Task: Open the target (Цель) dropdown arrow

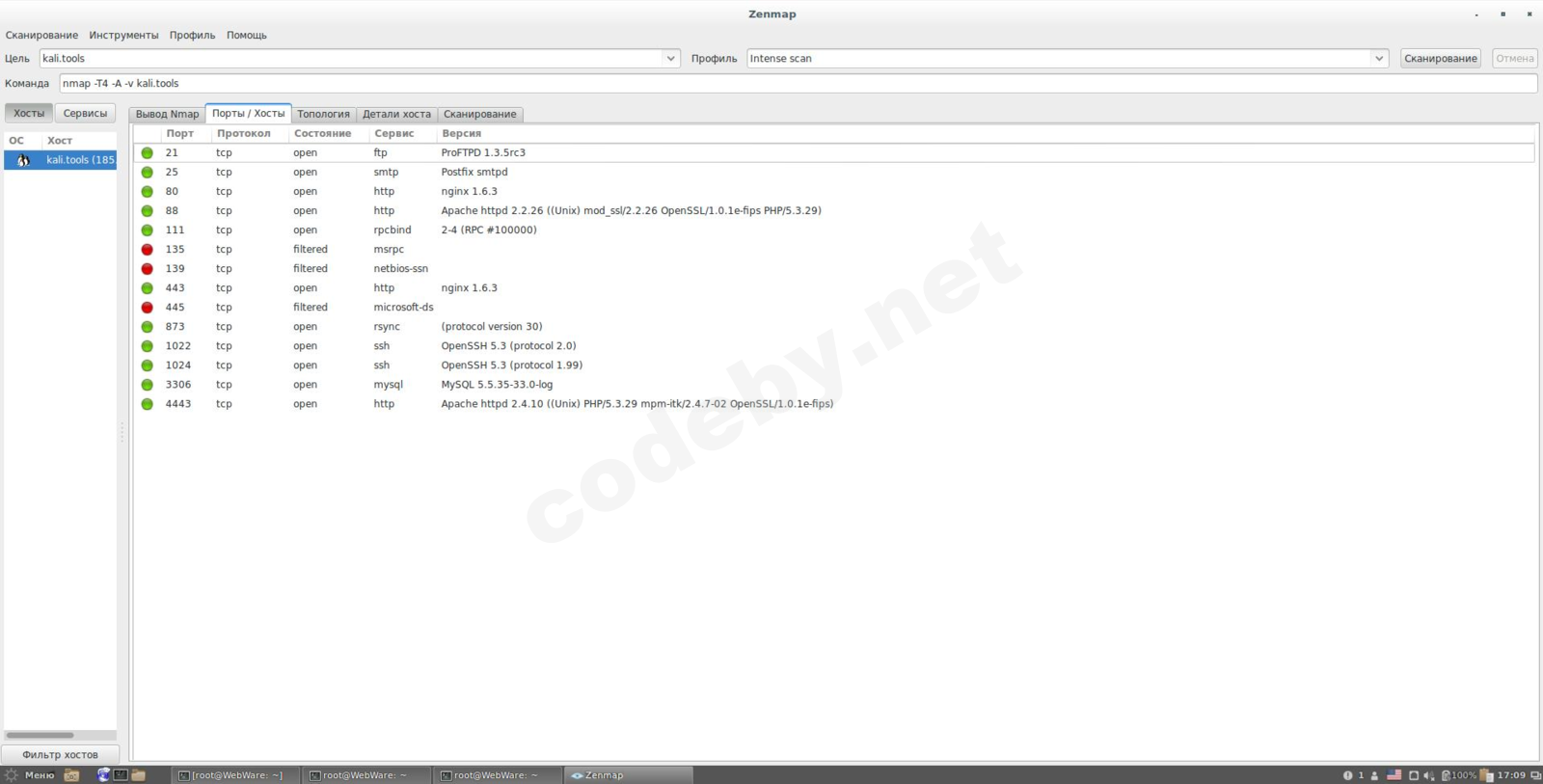Action: point(670,58)
